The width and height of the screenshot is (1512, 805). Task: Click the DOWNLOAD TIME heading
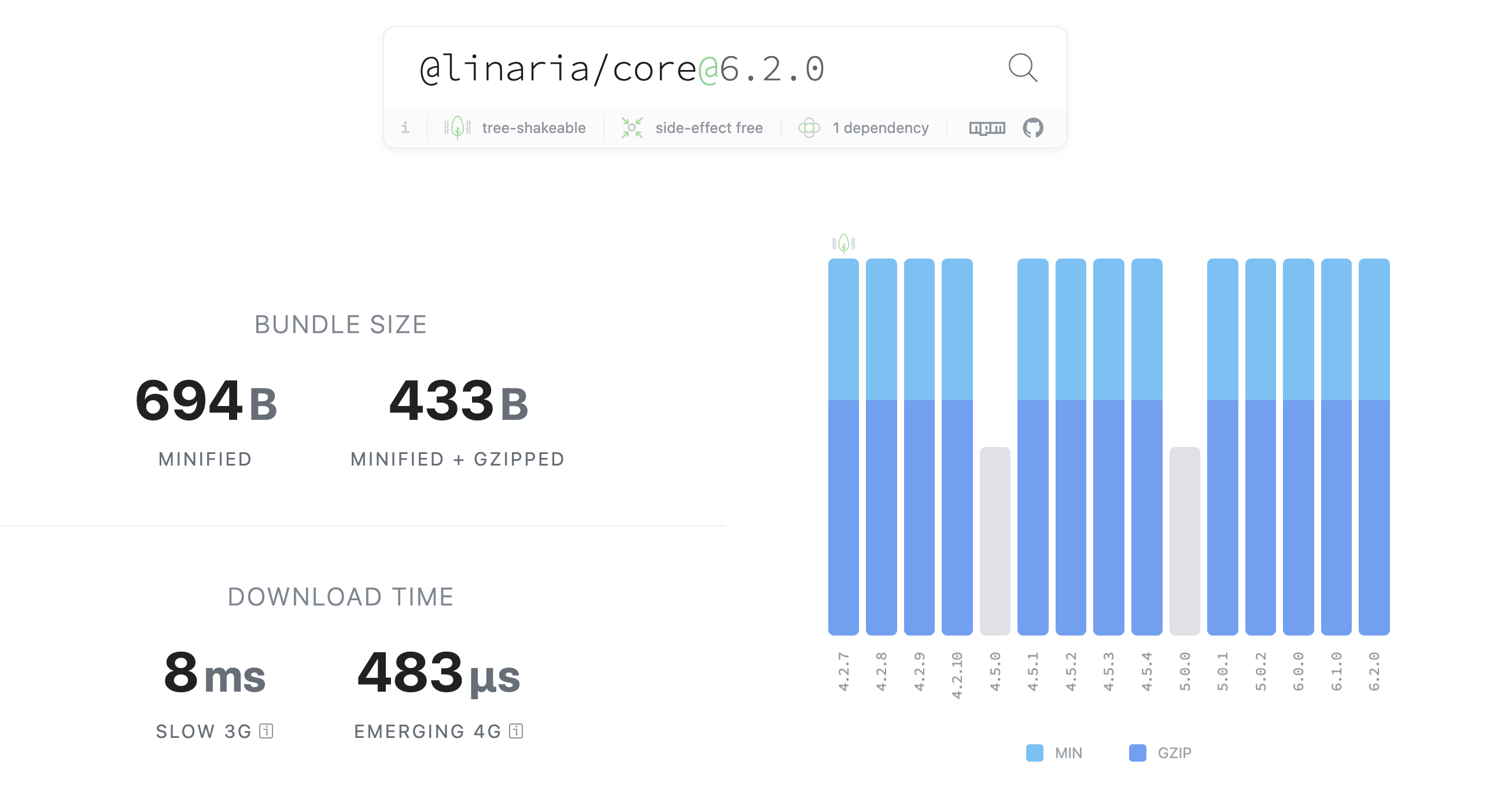click(x=341, y=597)
